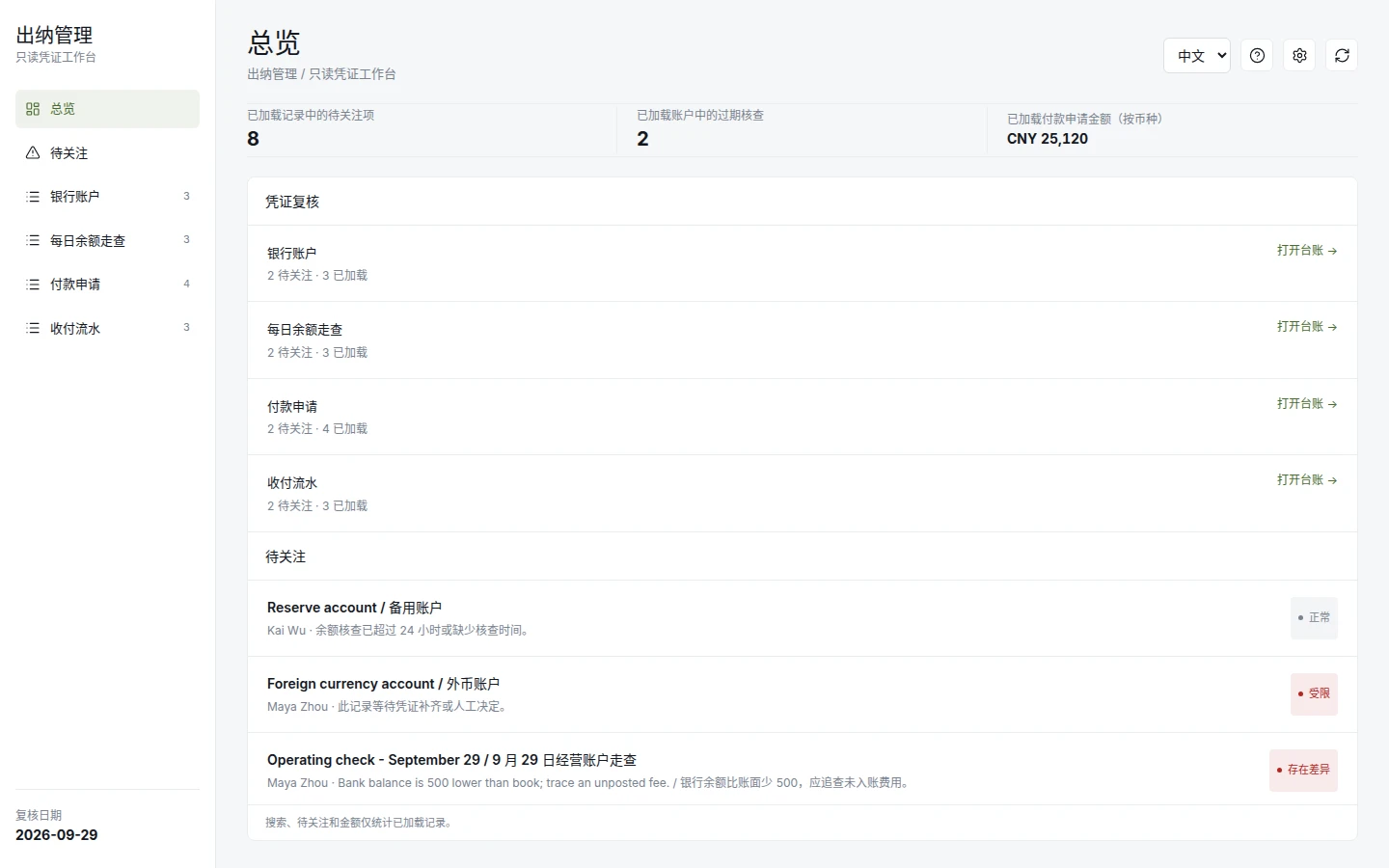Click 打开台账 link for 银行账户

1307,251
